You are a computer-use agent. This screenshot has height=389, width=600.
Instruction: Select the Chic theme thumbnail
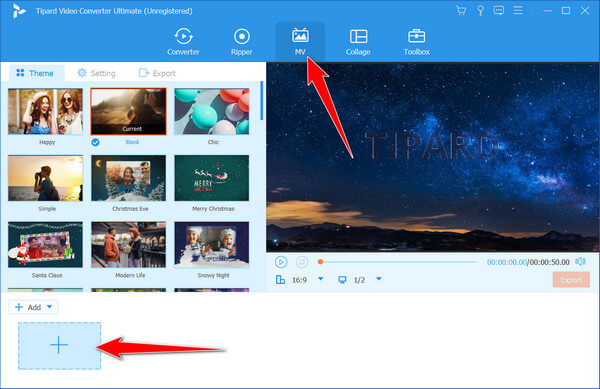click(x=212, y=111)
